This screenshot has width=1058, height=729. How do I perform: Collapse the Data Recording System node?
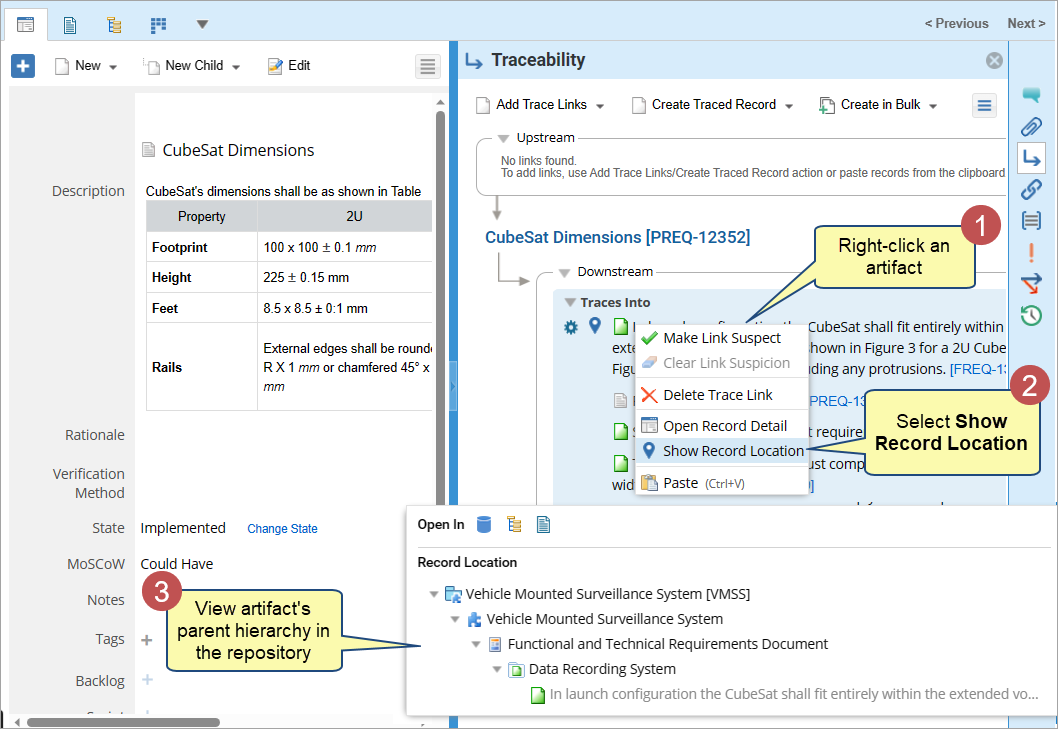tap(497, 670)
